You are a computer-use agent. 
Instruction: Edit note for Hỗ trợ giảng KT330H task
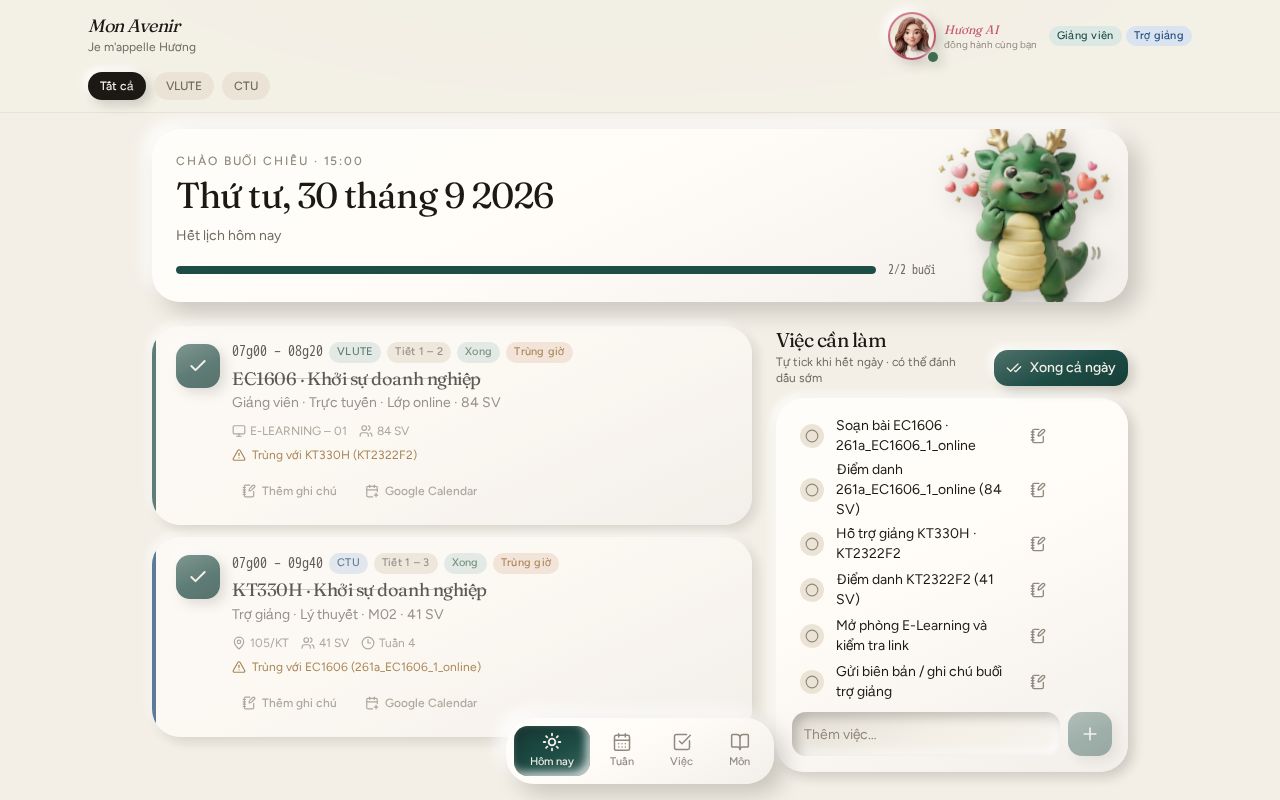pos(1038,544)
